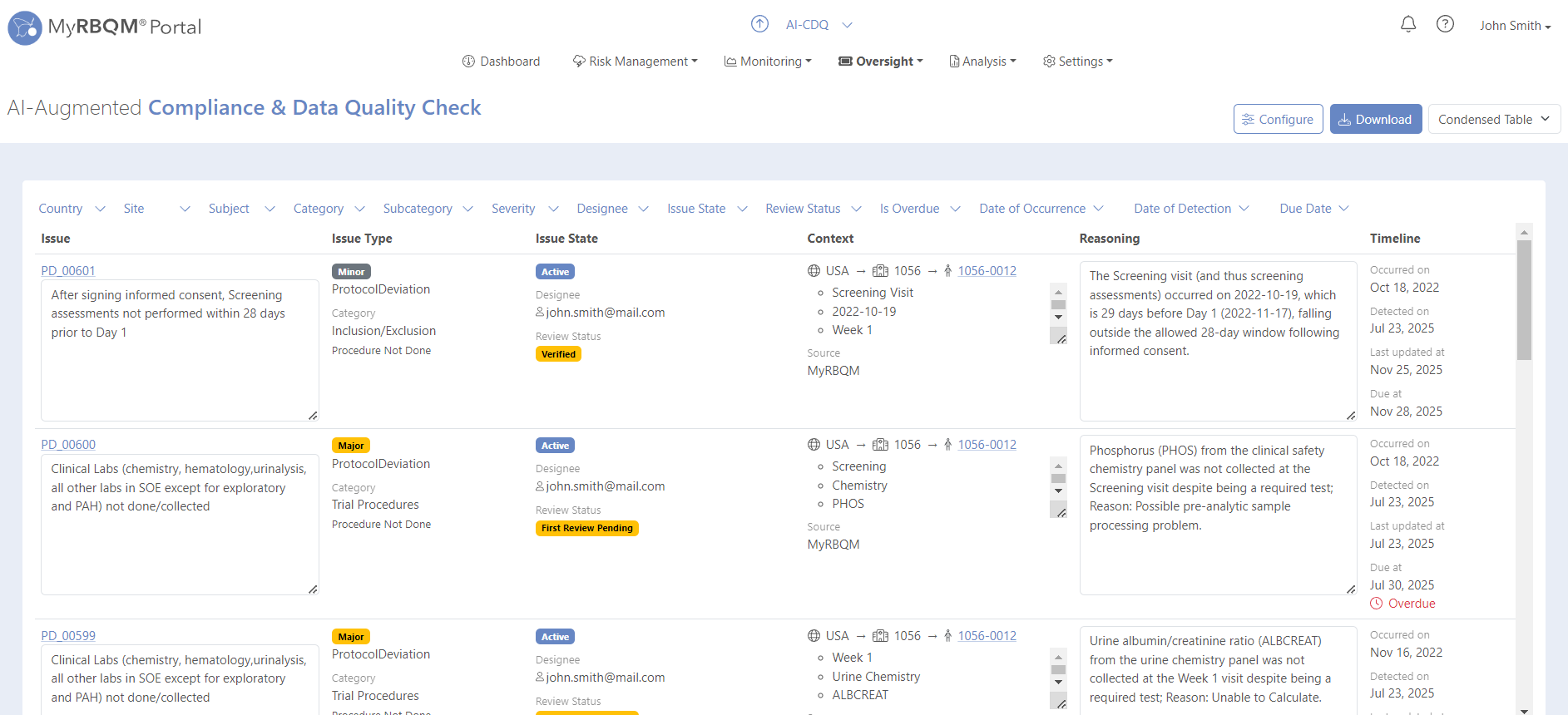Click Screening Visit in PD_00601 context list
Image resolution: width=1568 pixels, height=715 pixels.
[x=873, y=293]
